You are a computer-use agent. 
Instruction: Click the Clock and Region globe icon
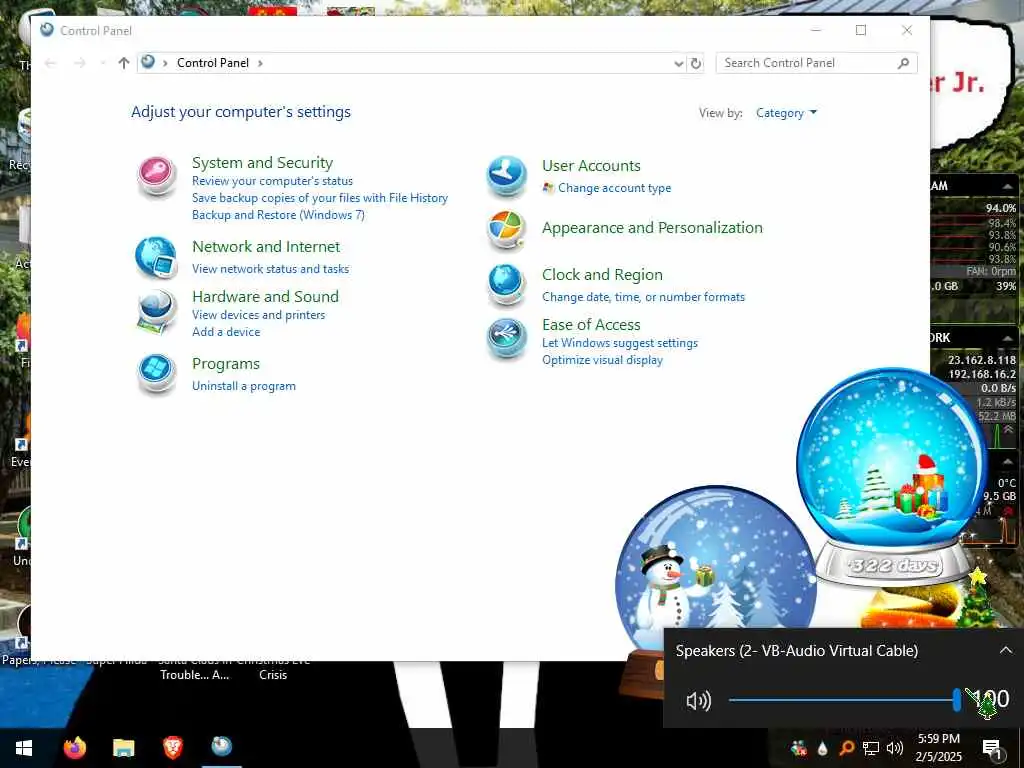[506, 285]
